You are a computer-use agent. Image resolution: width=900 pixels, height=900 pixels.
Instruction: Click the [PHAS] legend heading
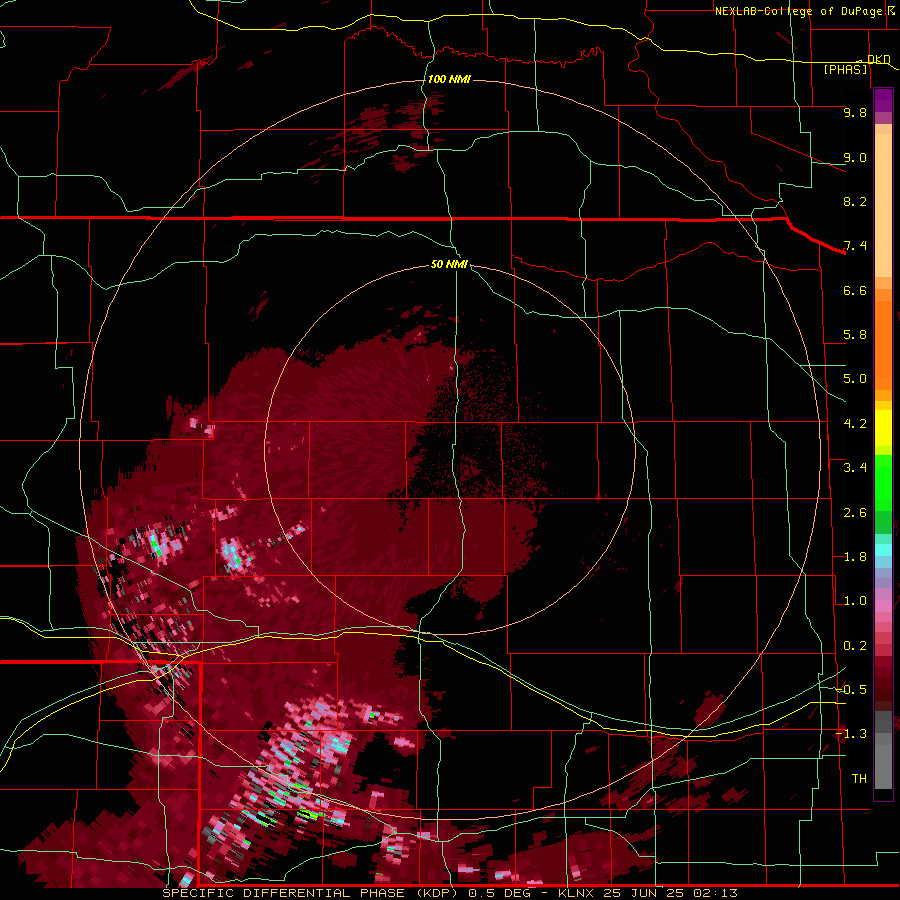[x=845, y=69]
